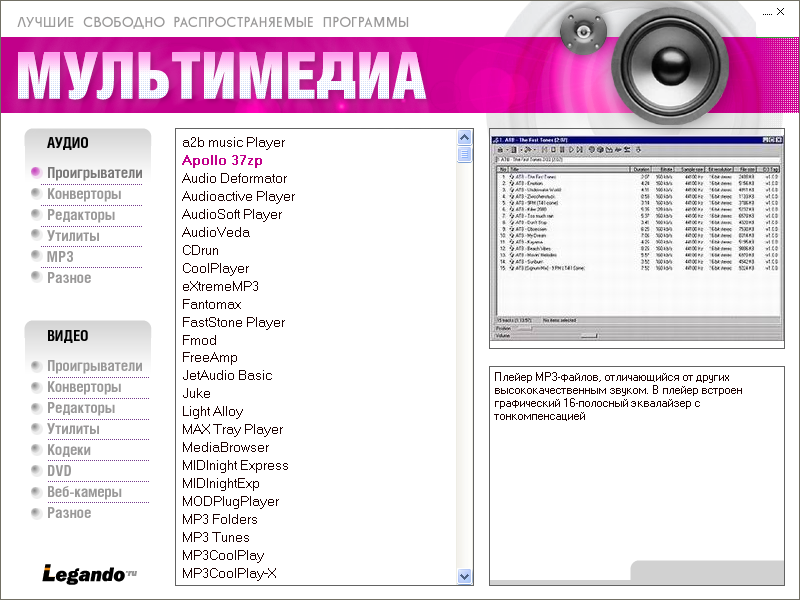The image size is (800, 600).
Task: Select the MP3 category in АУДИО
Action: (x=60, y=257)
